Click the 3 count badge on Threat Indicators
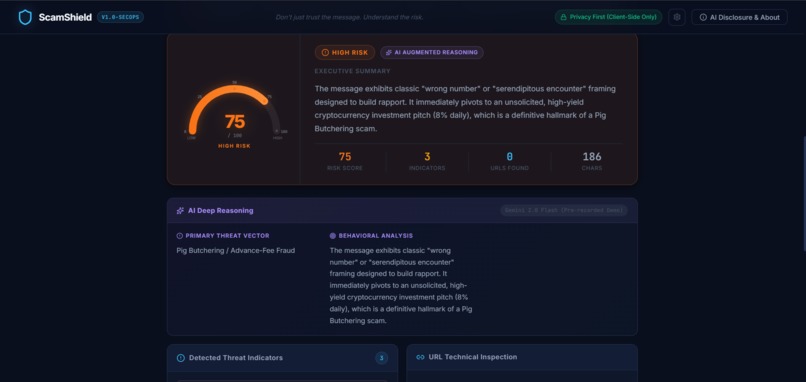 381,358
